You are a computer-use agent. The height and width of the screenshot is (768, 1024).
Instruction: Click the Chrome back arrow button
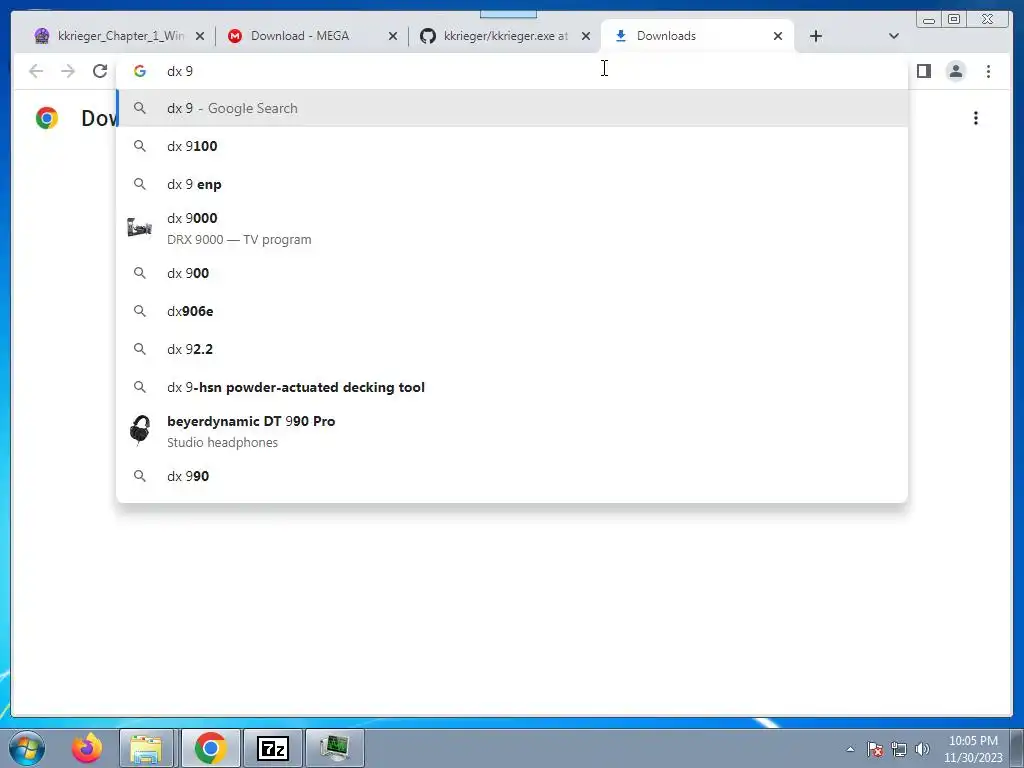(36, 71)
